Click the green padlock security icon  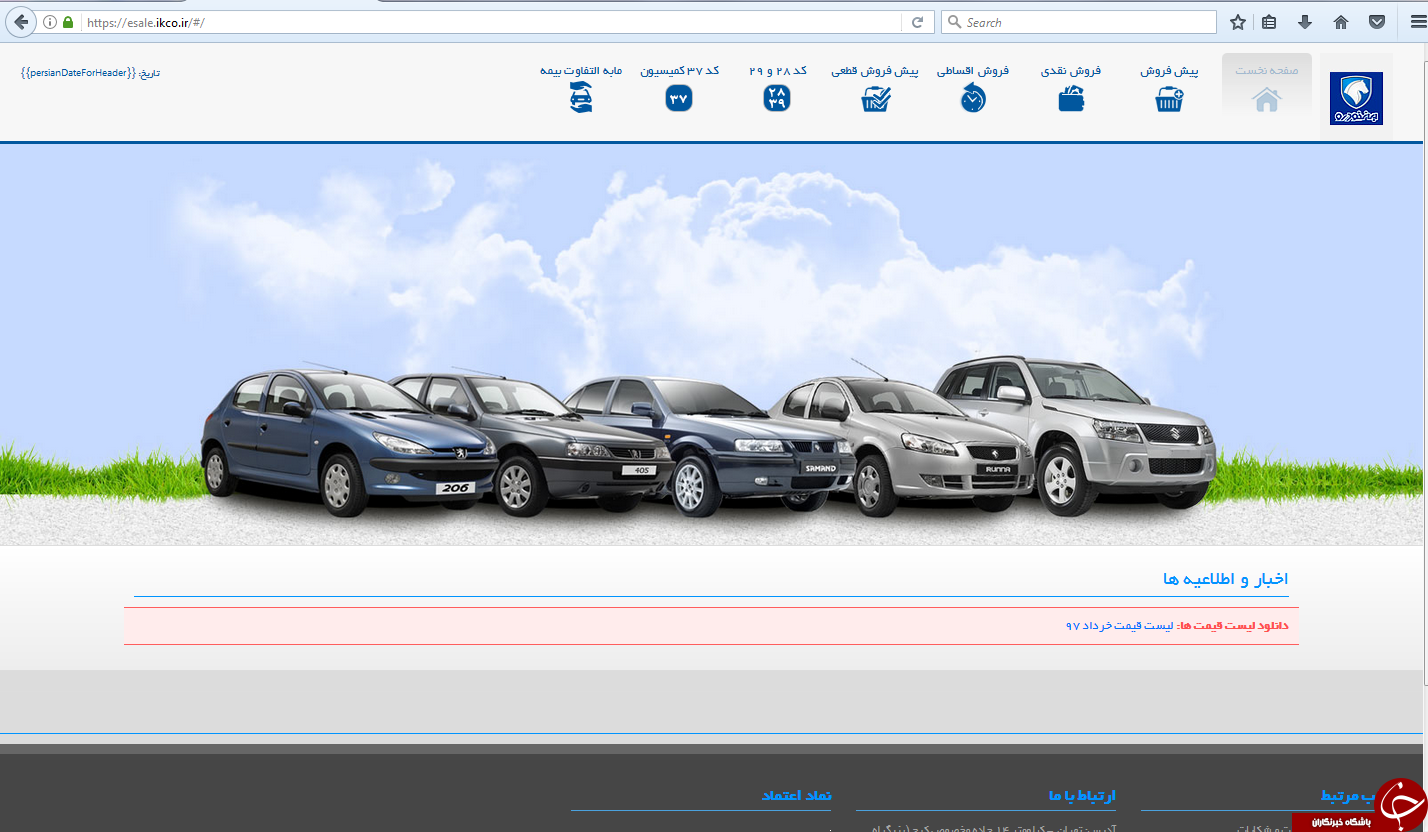pyautogui.click(x=68, y=22)
